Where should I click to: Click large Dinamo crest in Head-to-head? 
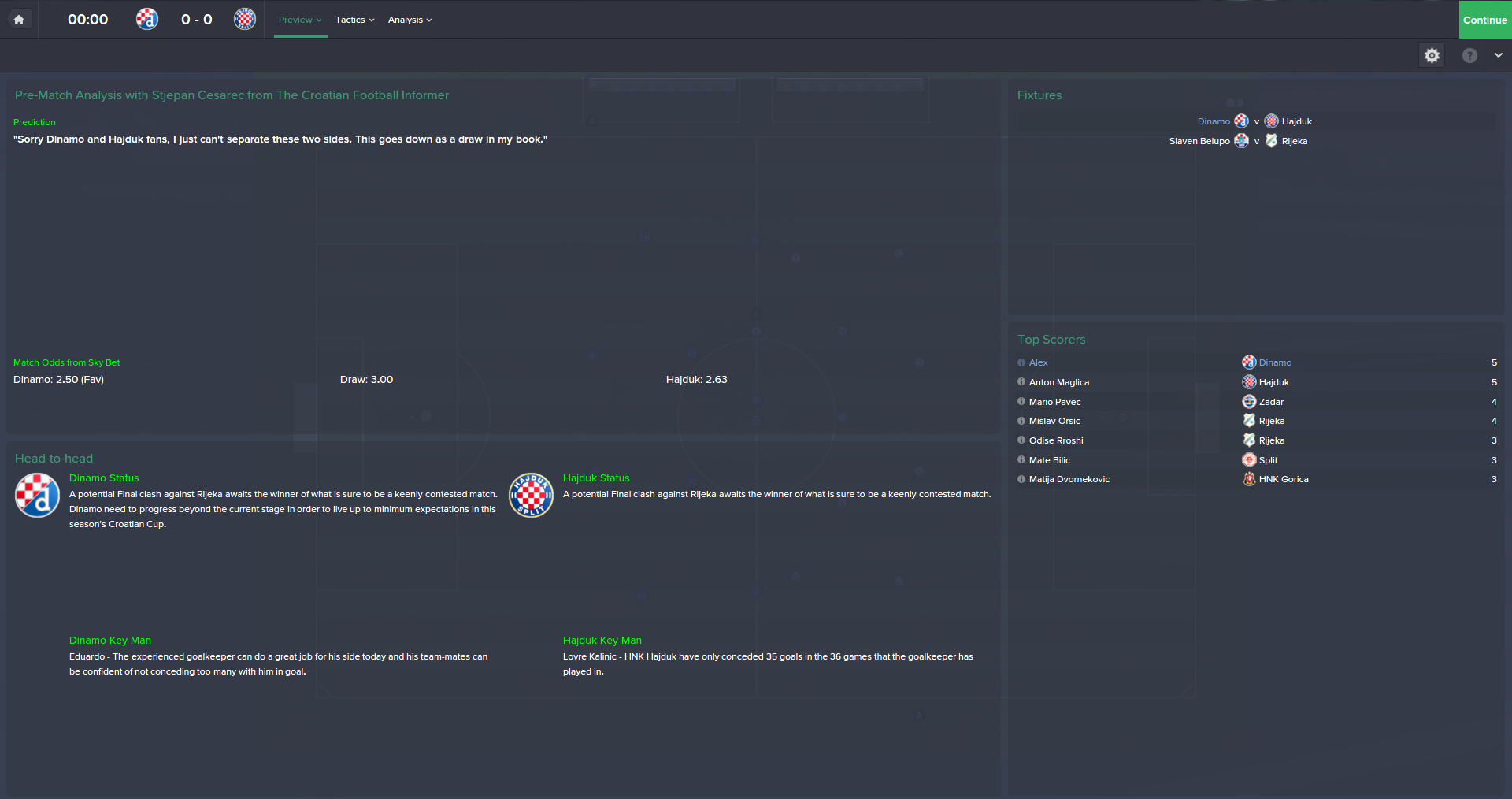[x=37, y=495]
